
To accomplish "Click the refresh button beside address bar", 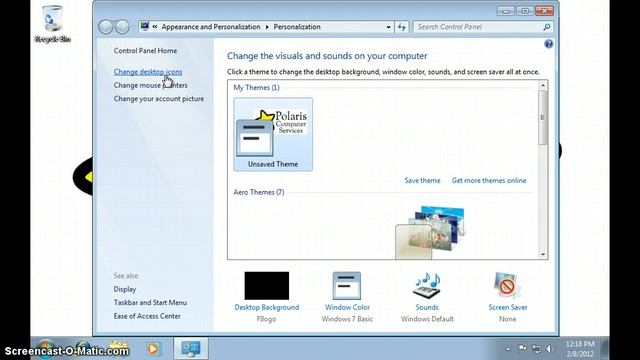I will (402, 27).
